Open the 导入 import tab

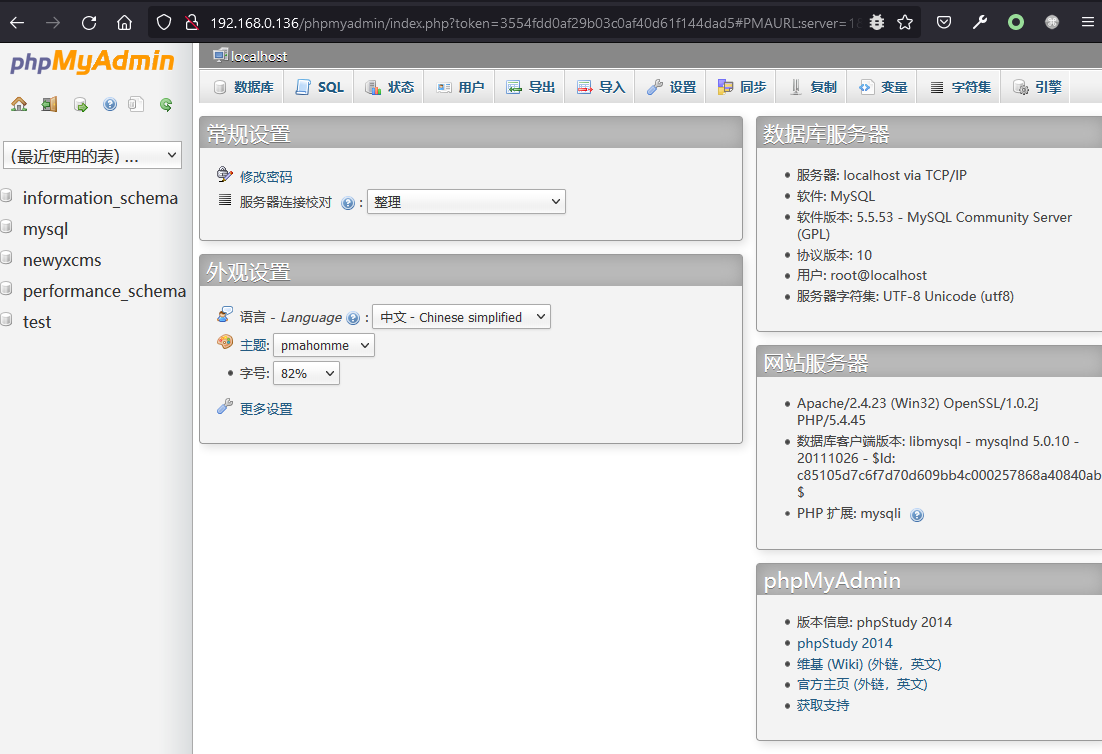coord(601,87)
